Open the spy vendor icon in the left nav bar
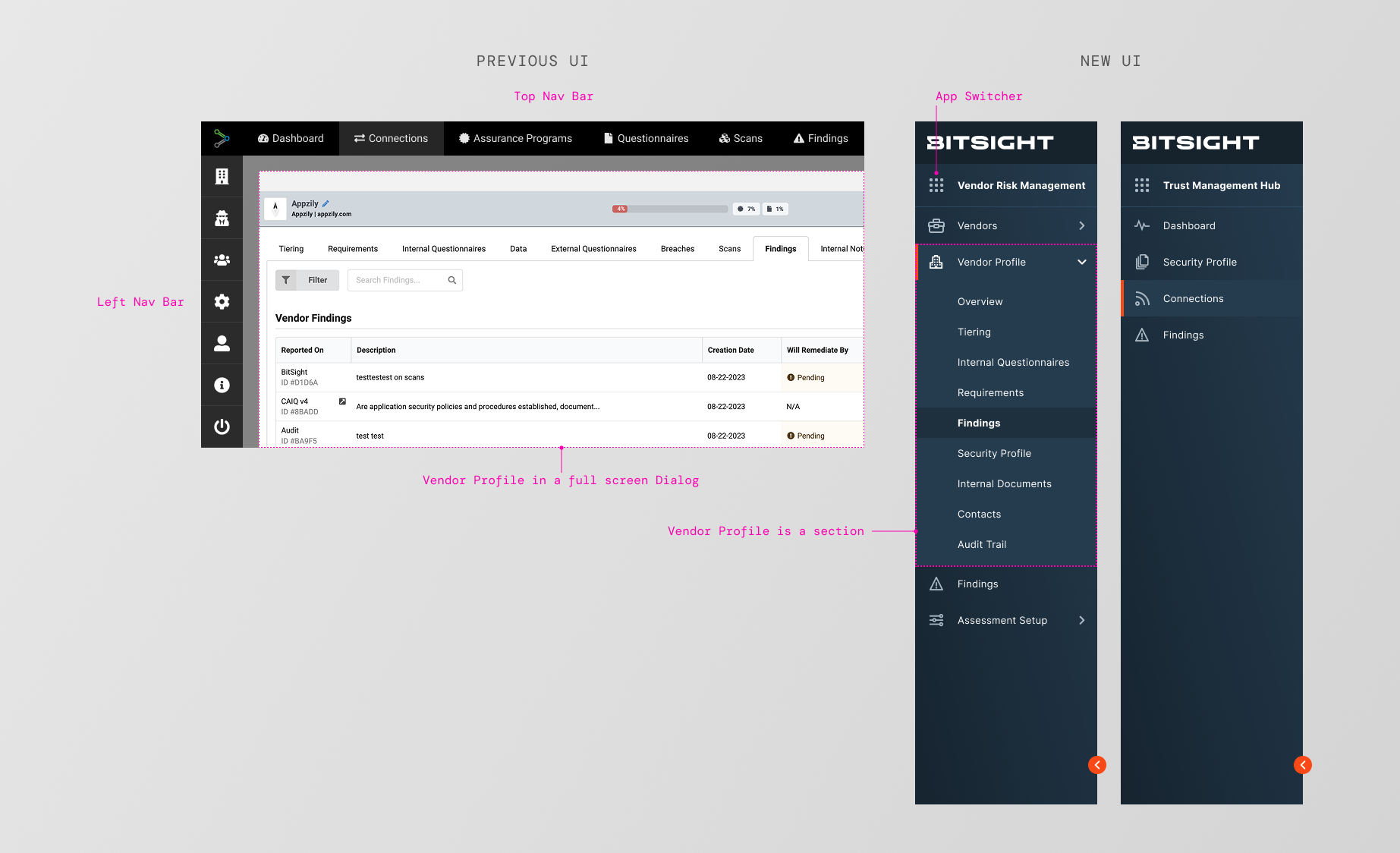 point(222,219)
